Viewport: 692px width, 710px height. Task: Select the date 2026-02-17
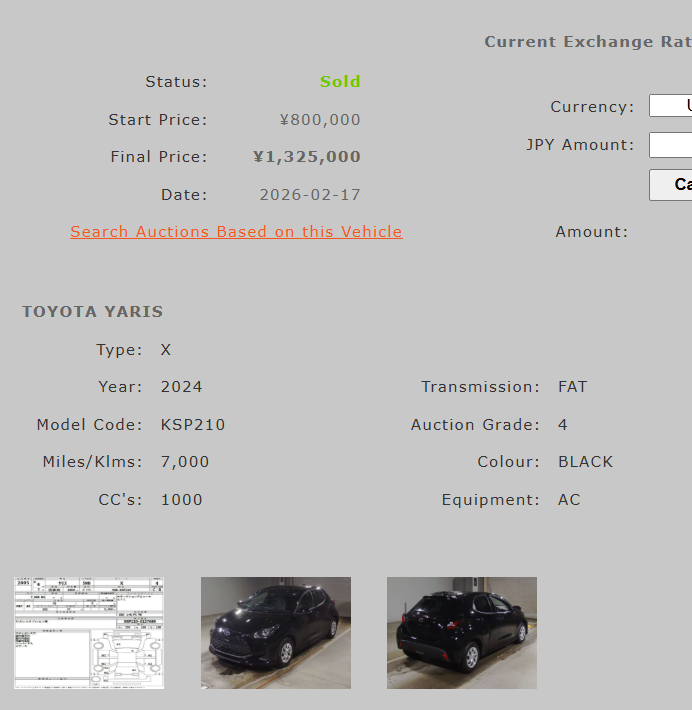[310, 195]
